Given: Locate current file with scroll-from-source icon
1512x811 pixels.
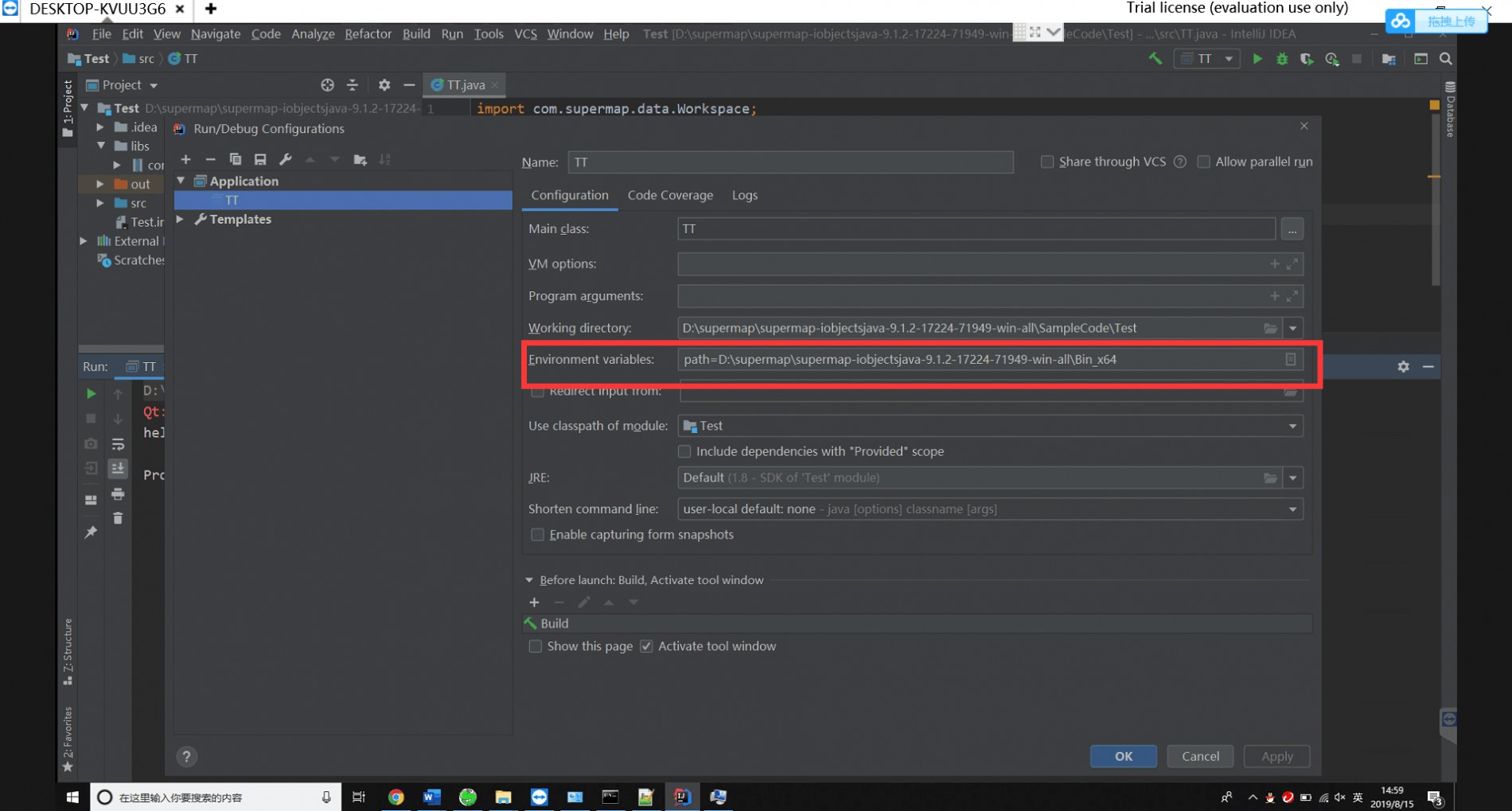Looking at the screenshot, I should point(327,84).
